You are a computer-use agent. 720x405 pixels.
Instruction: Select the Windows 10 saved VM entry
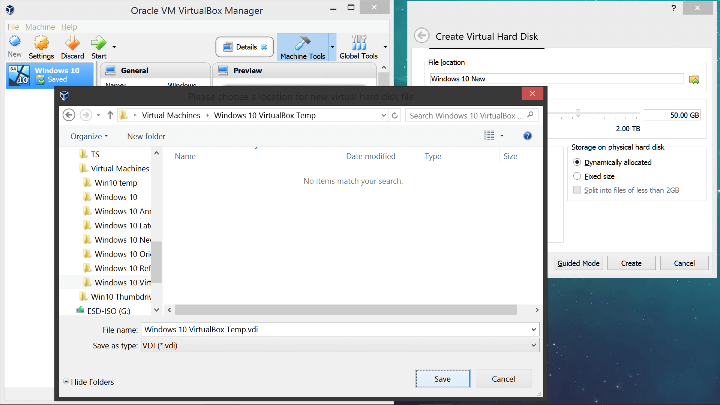click(x=50, y=75)
